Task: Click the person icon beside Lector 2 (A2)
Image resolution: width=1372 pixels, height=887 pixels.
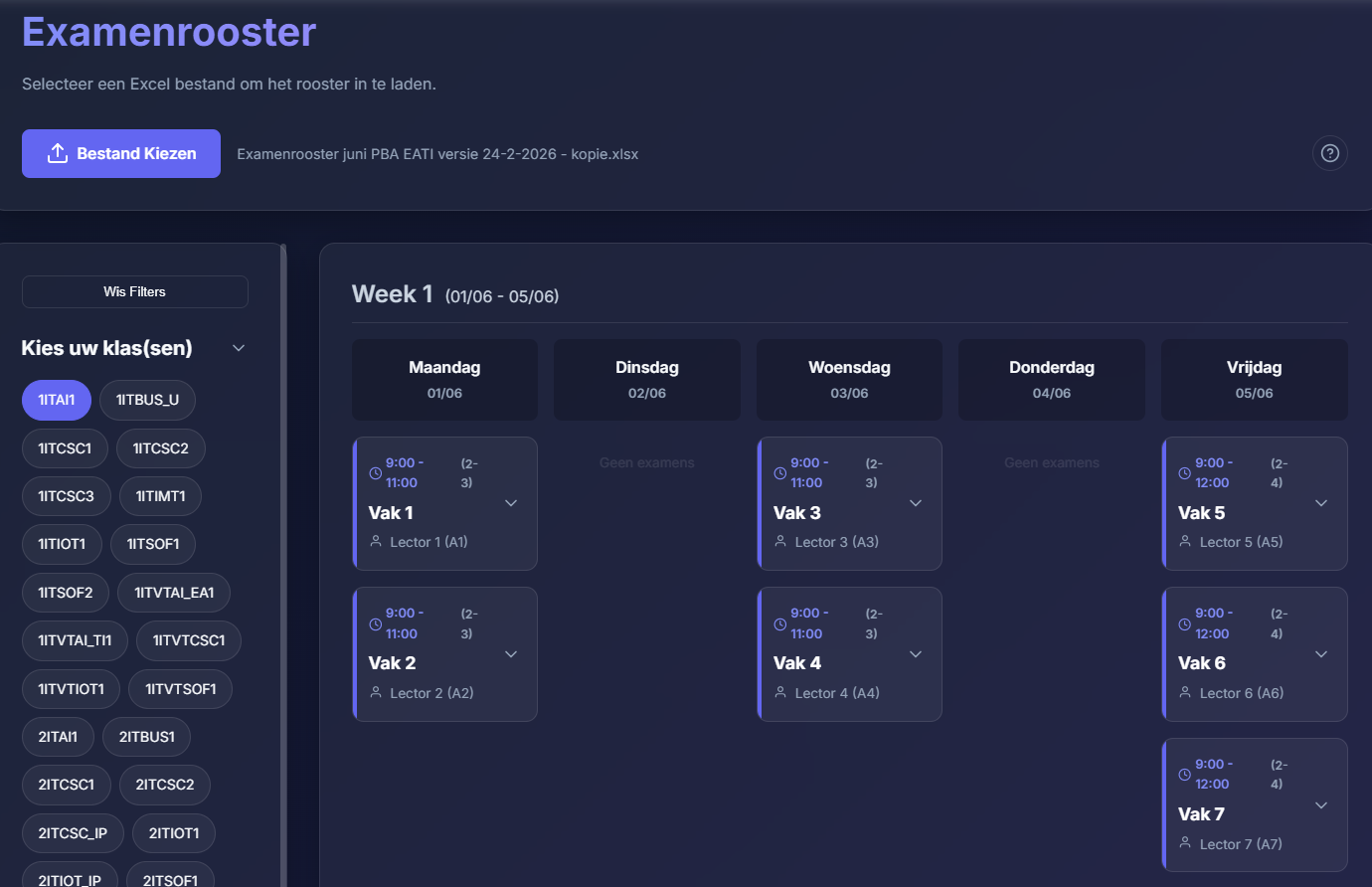Action: [x=376, y=692]
